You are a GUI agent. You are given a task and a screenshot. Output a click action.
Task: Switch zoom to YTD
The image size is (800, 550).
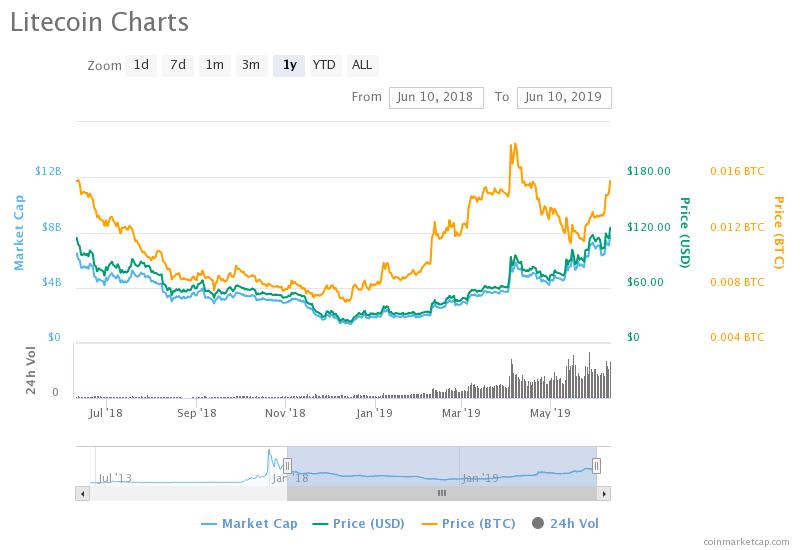(324, 65)
